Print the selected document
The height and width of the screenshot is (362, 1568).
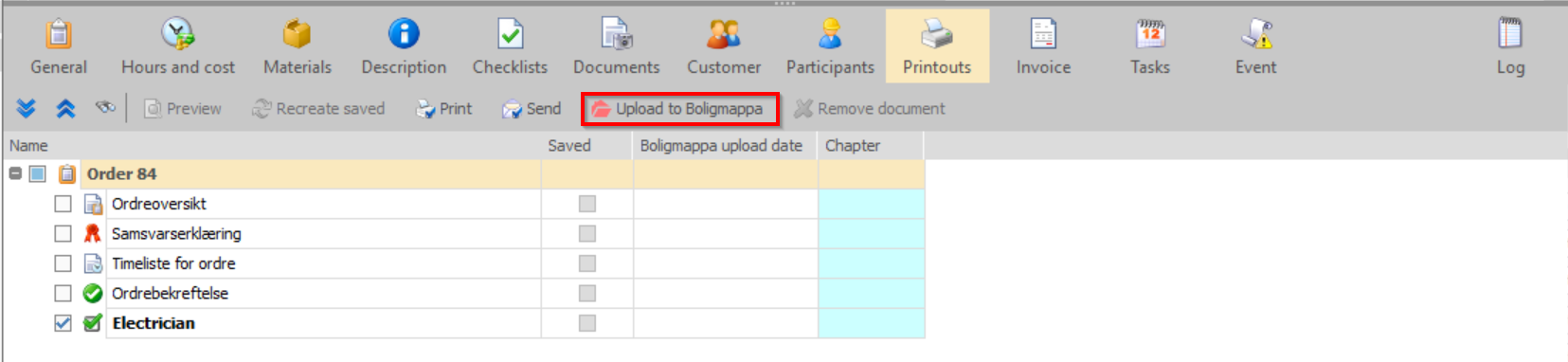443,109
